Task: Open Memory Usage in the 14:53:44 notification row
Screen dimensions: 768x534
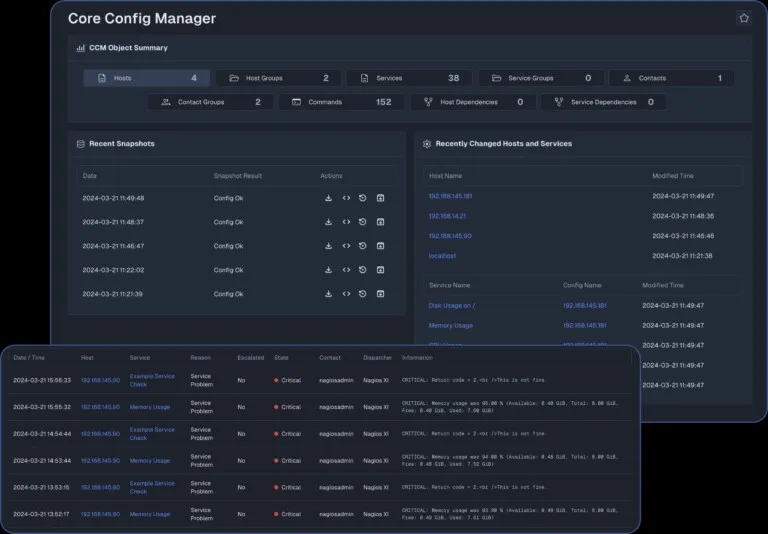Action: (x=150, y=461)
